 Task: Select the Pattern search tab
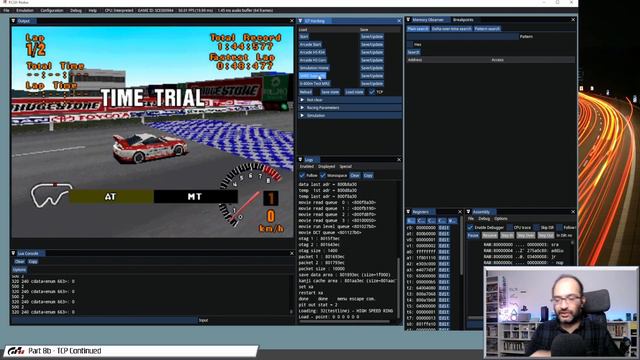click(487, 29)
